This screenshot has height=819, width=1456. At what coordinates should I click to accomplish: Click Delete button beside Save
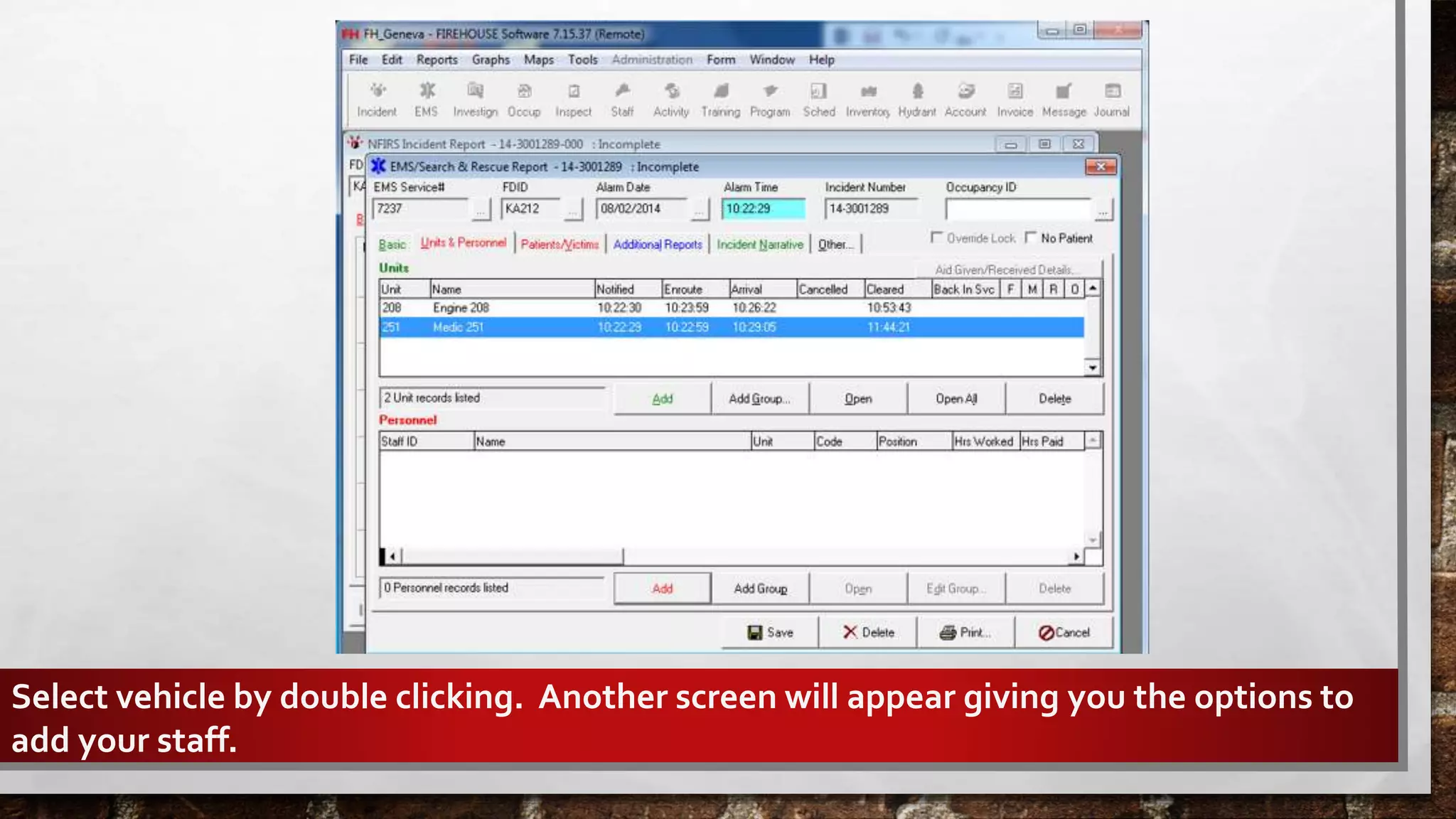coord(868,632)
